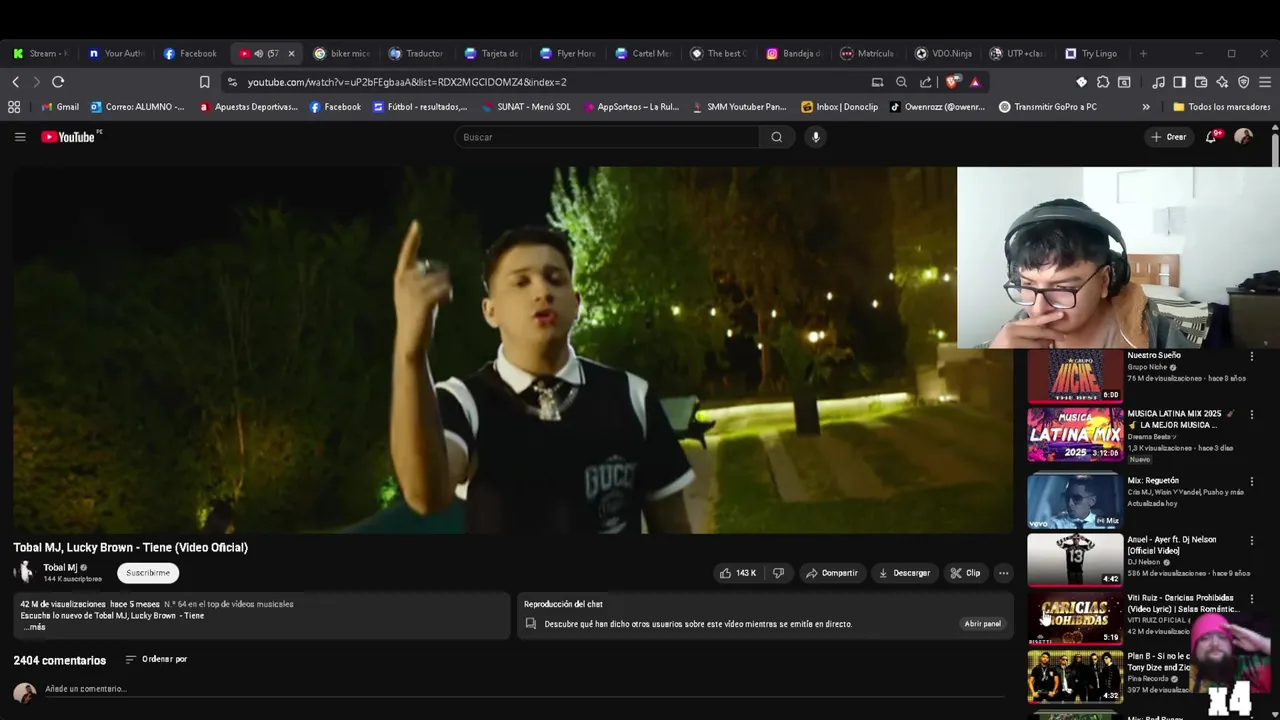Go to the YouTube home logo

70,137
